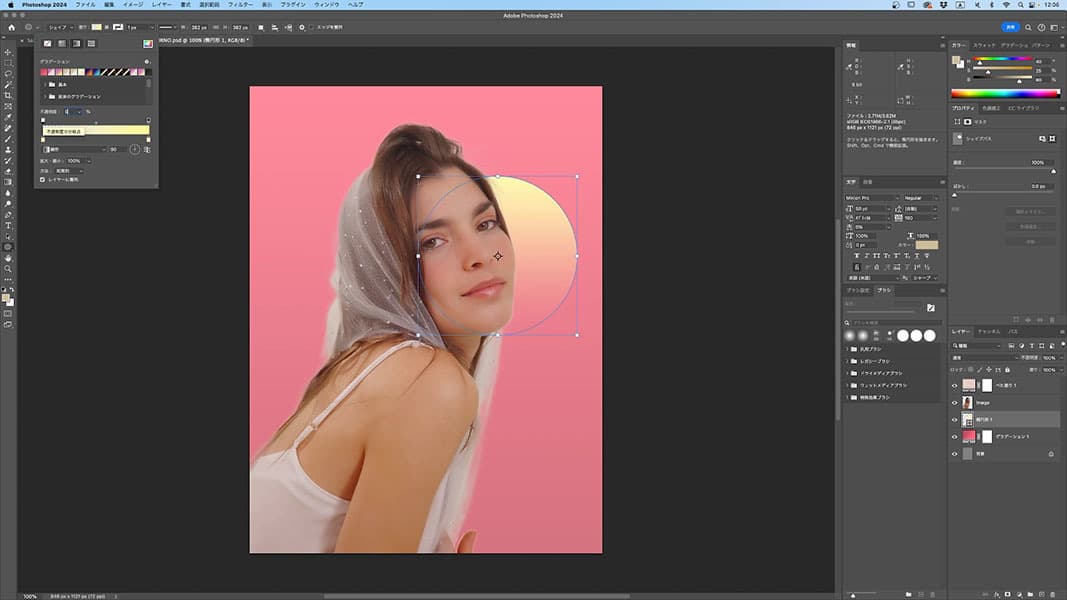This screenshot has height=600, width=1067.
Task: Click the gradient angle input field
Action: click(116, 149)
